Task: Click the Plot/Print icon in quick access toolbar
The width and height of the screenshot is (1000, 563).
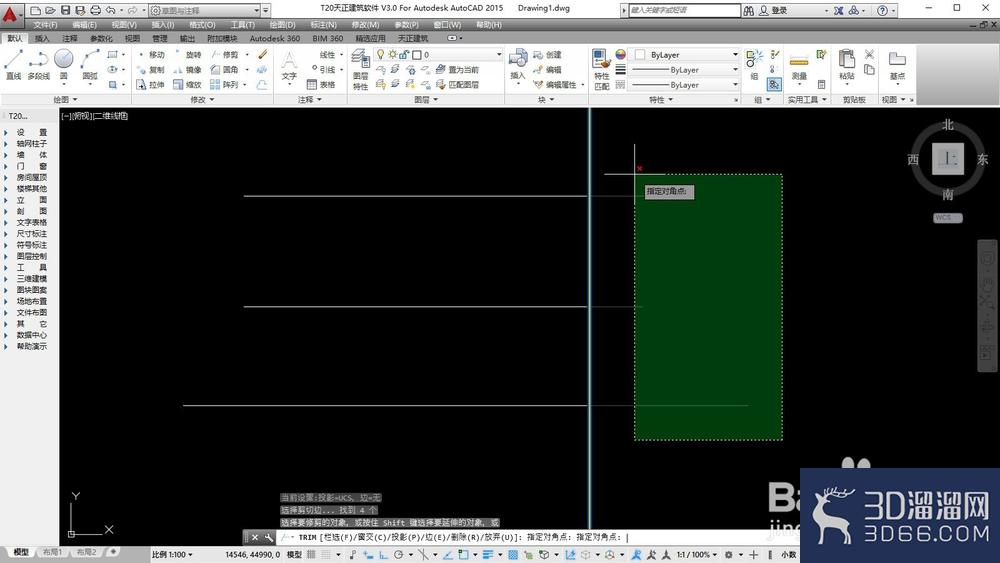Action: pyautogui.click(x=95, y=10)
